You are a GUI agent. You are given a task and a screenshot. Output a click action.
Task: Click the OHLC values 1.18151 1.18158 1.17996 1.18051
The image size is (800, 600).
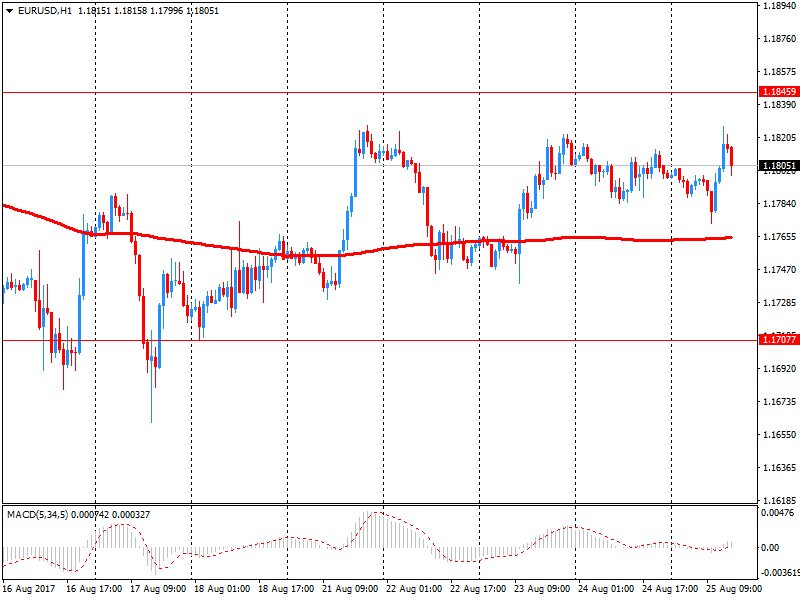point(148,11)
